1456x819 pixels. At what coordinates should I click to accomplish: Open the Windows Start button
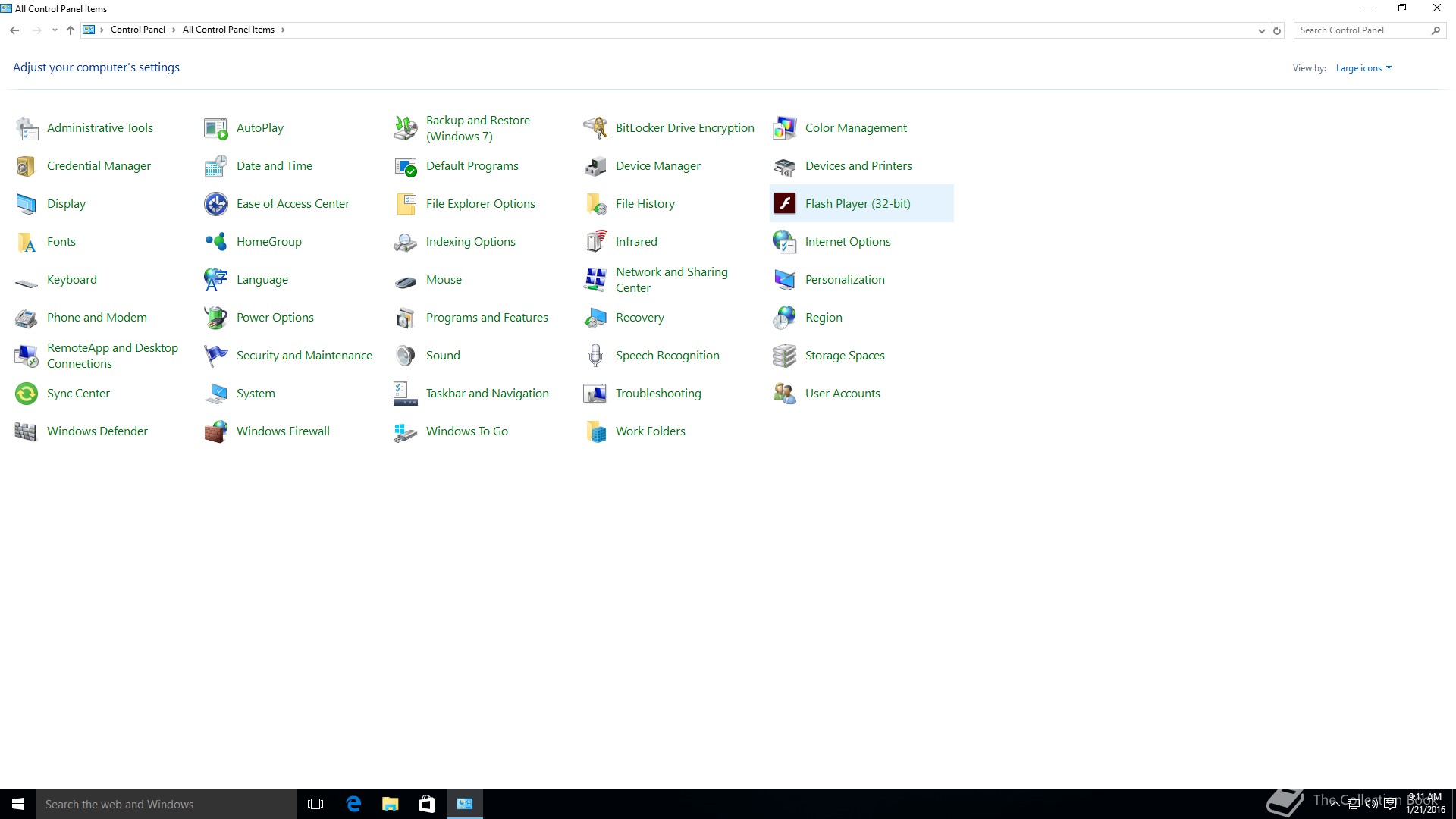click(18, 804)
